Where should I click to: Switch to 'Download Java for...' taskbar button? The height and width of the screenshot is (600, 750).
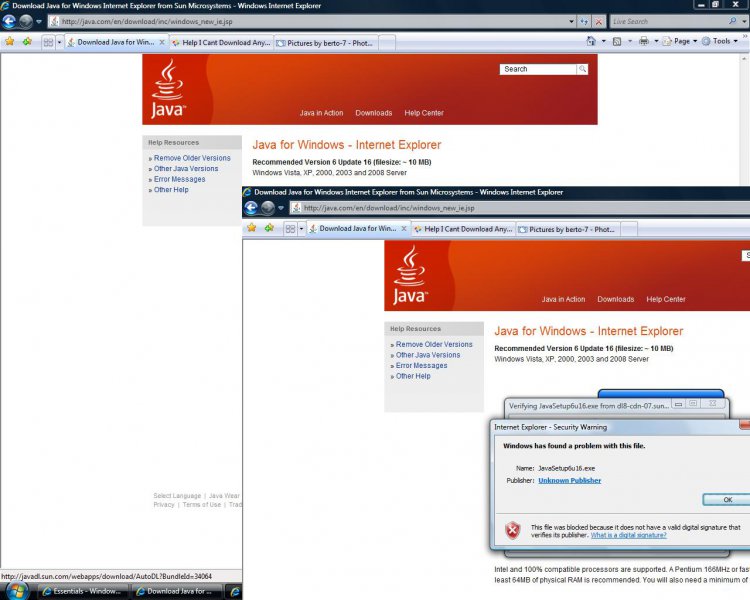177,591
